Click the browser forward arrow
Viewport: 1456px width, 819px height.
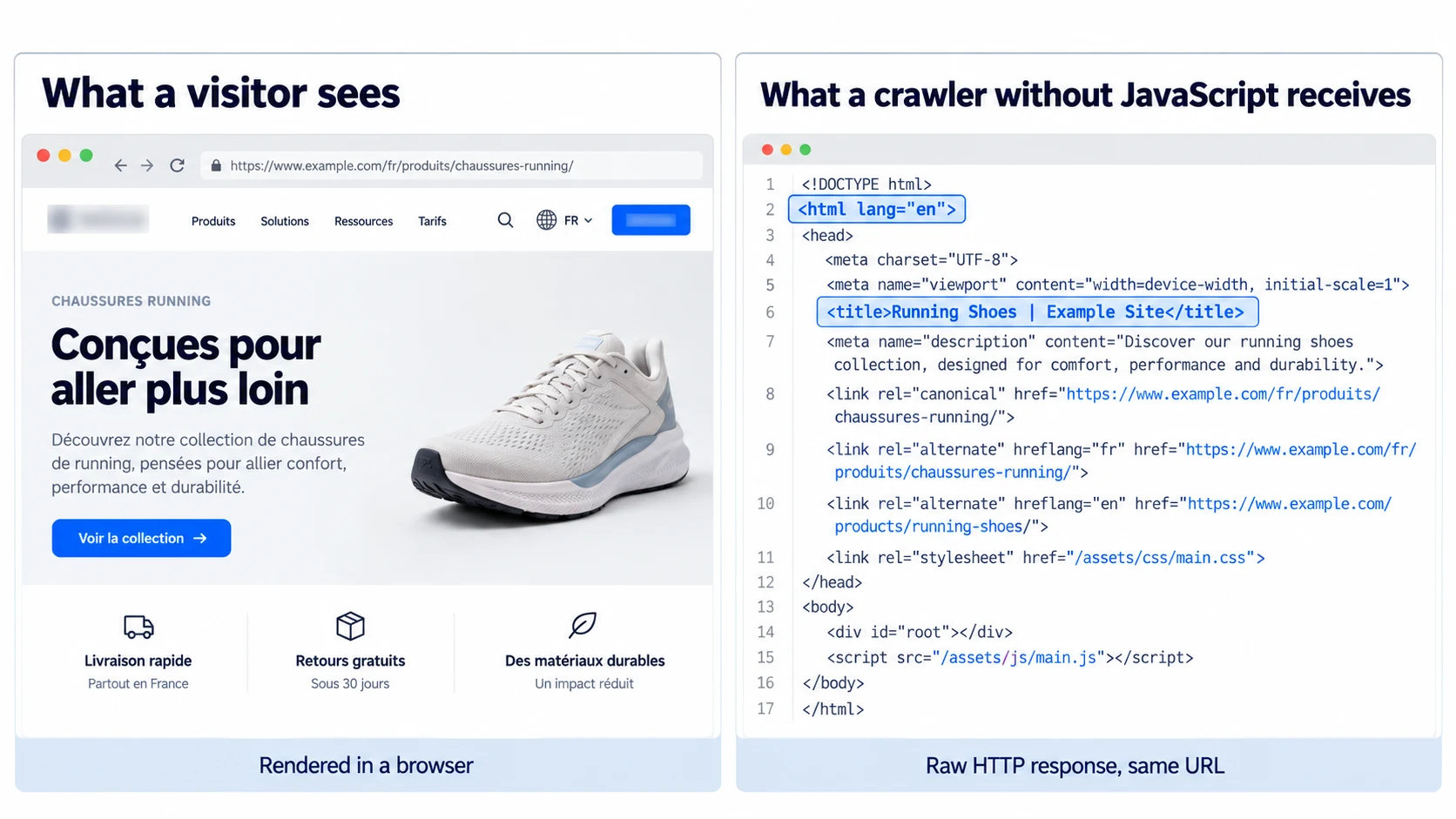pos(147,165)
